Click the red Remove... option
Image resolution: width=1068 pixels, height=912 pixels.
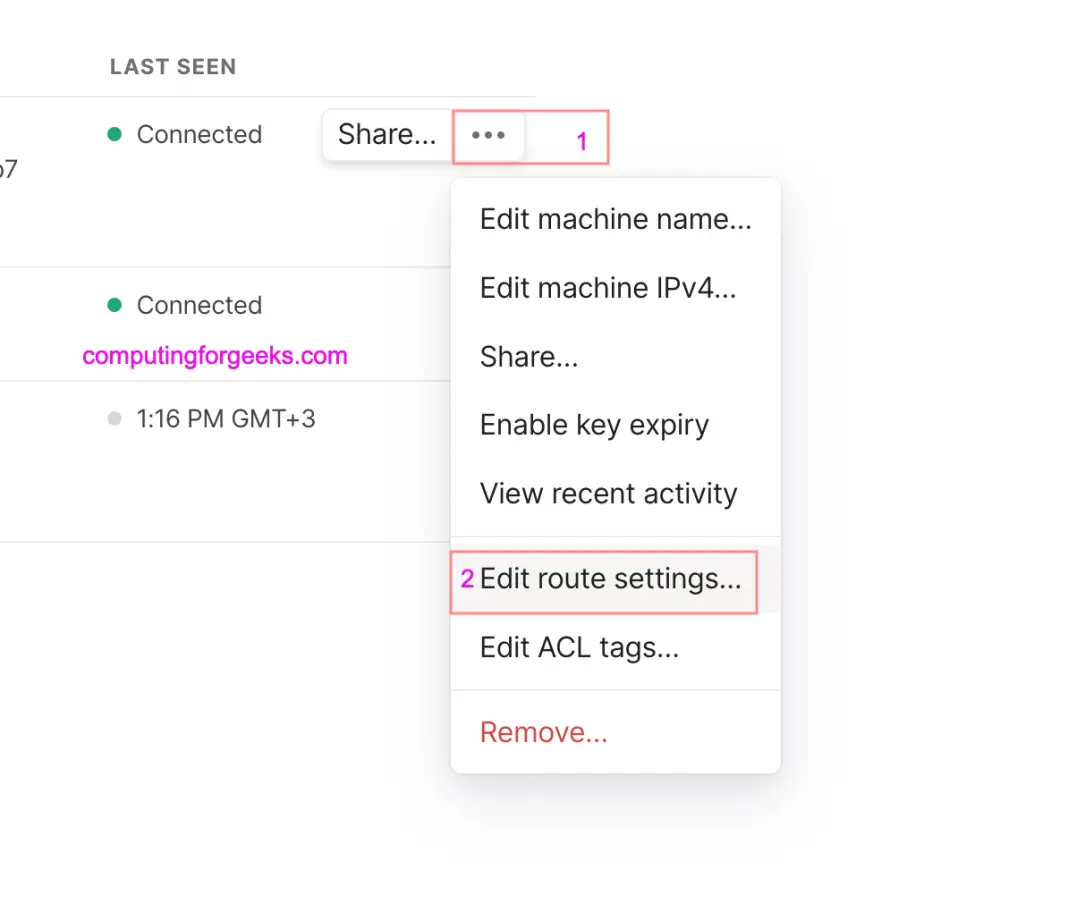pyautogui.click(x=616, y=733)
